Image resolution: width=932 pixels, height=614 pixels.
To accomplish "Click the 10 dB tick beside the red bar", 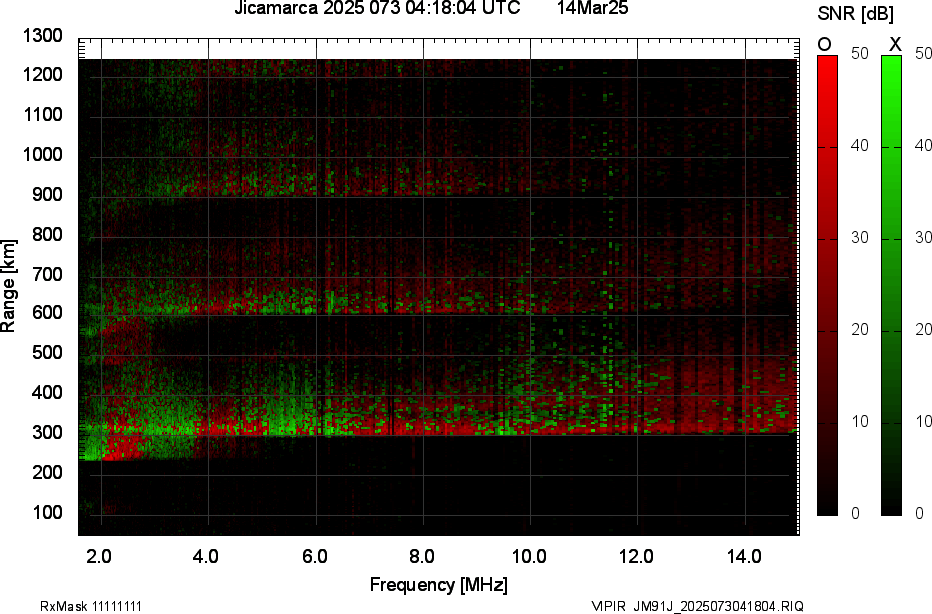I will click(859, 421).
